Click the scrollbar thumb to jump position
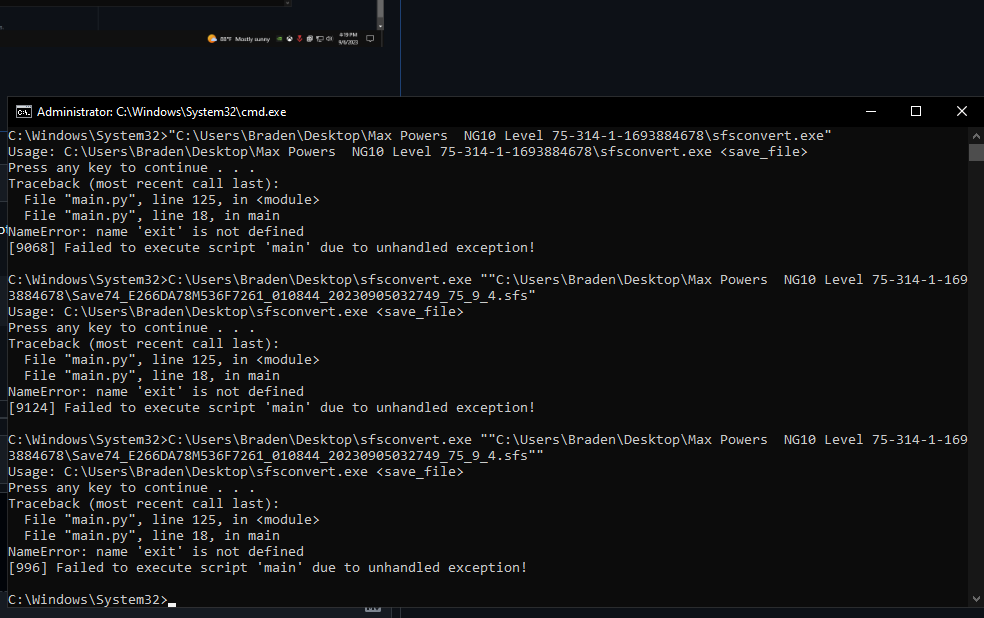This screenshot has height=618, width=984. click(x=973, y=153)
